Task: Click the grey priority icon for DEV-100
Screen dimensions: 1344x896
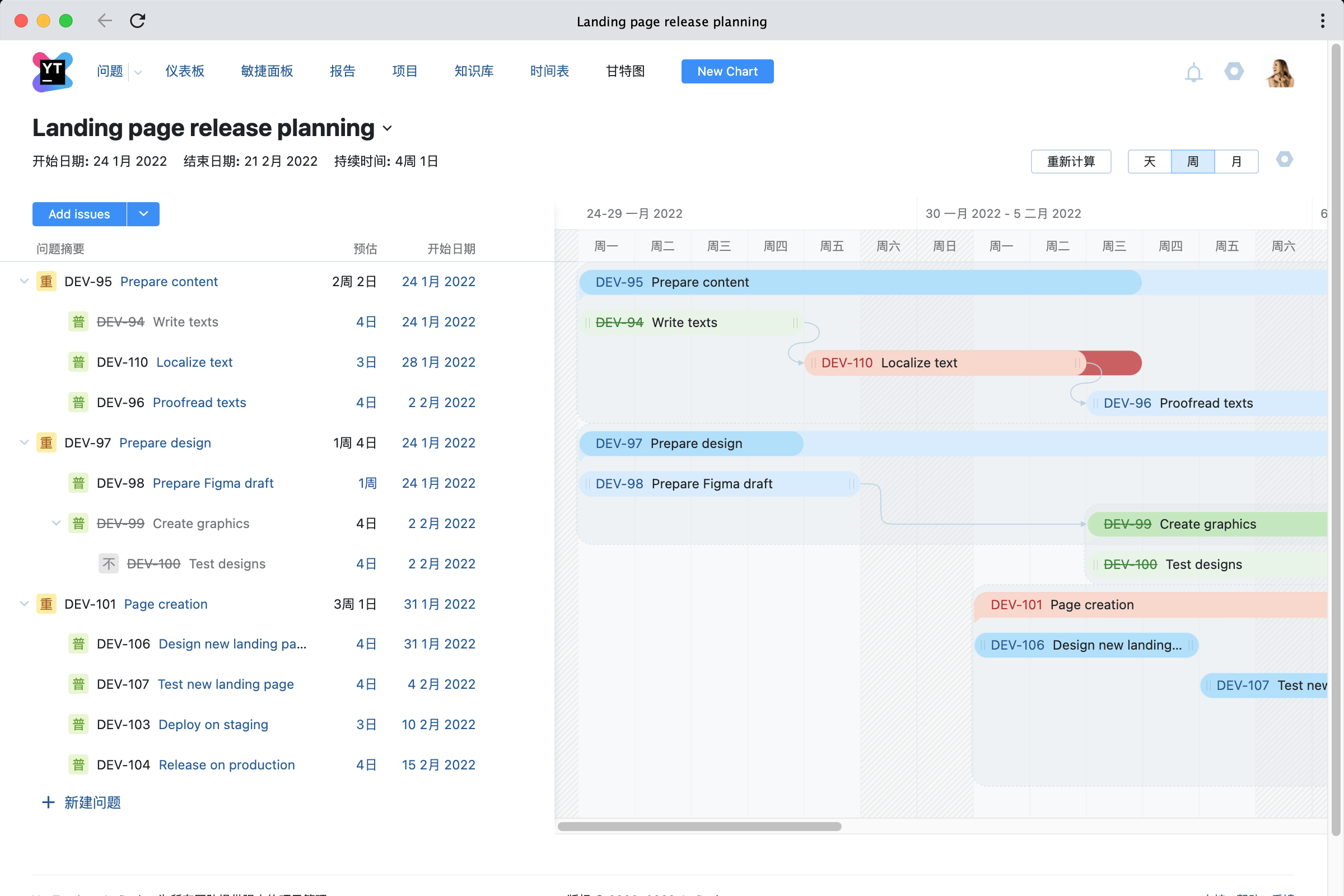Action: (109, 564)
